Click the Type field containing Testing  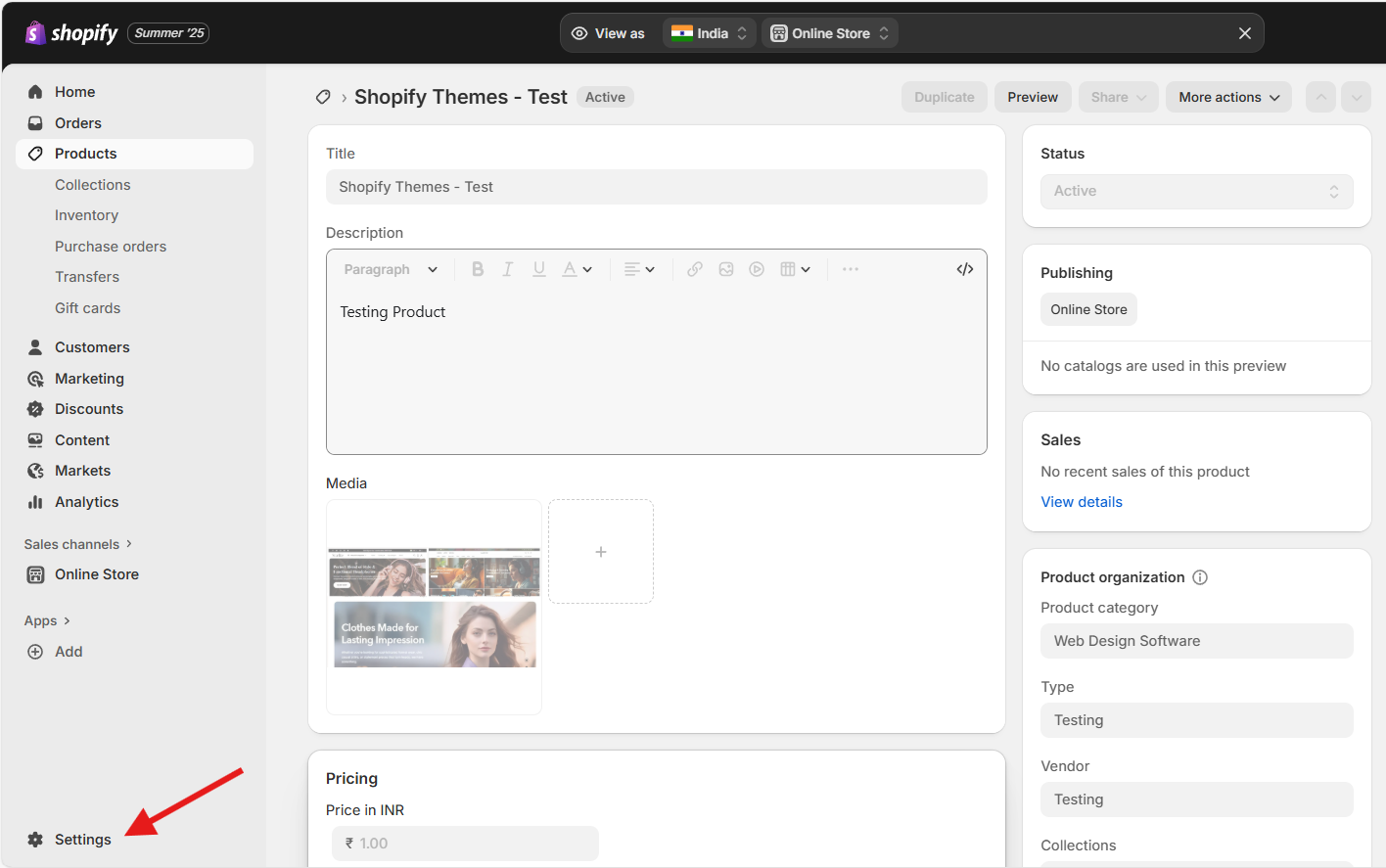click(1197, 720)
